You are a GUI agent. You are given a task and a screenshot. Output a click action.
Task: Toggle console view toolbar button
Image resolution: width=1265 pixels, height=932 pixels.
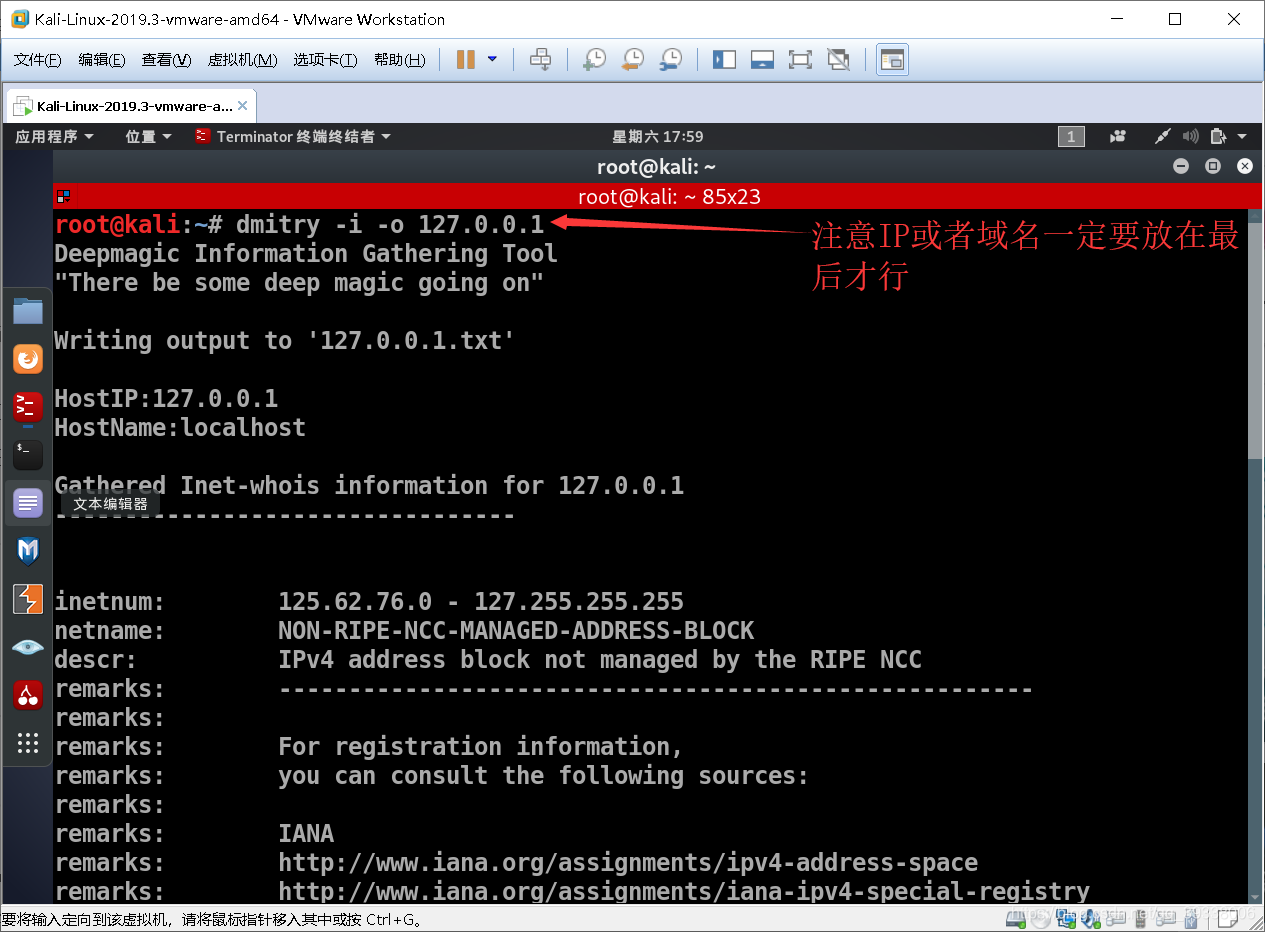coord(891,60)
